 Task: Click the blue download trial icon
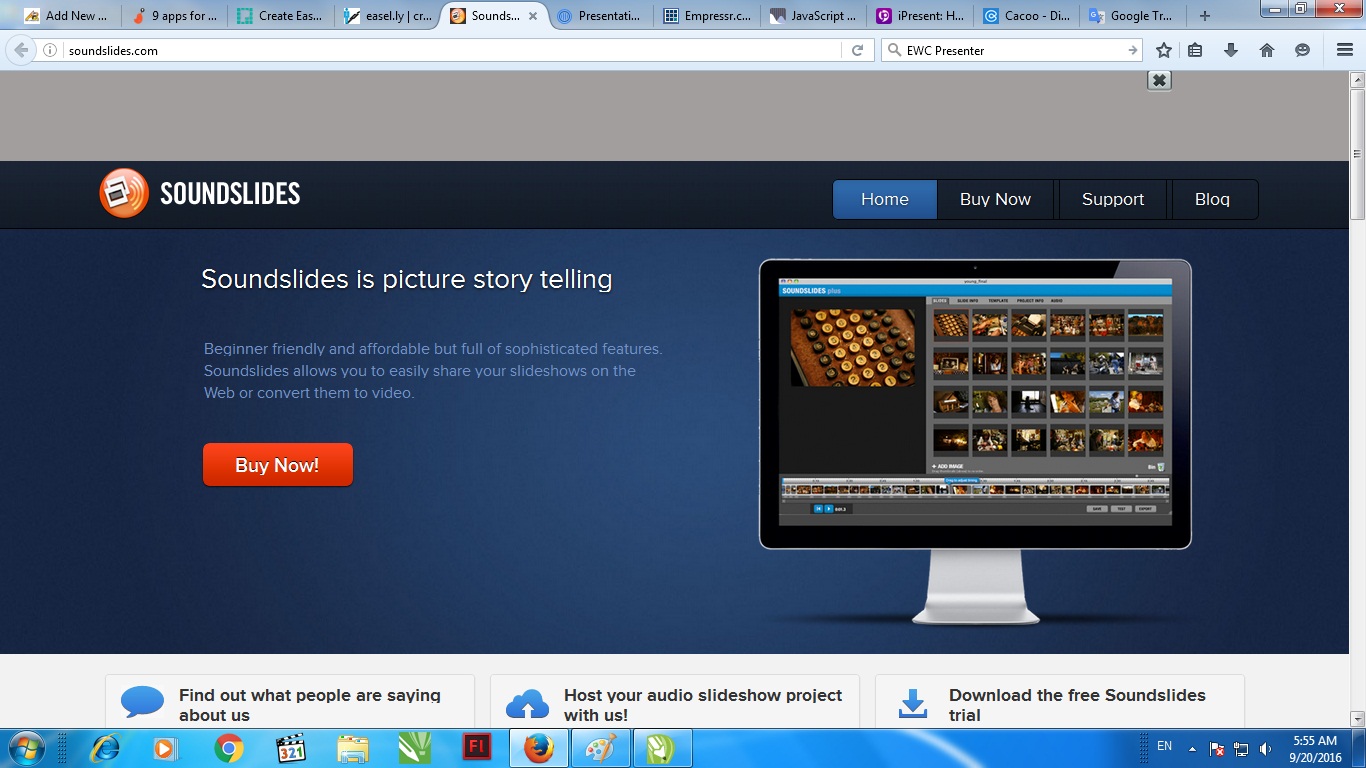pos(913,703)
